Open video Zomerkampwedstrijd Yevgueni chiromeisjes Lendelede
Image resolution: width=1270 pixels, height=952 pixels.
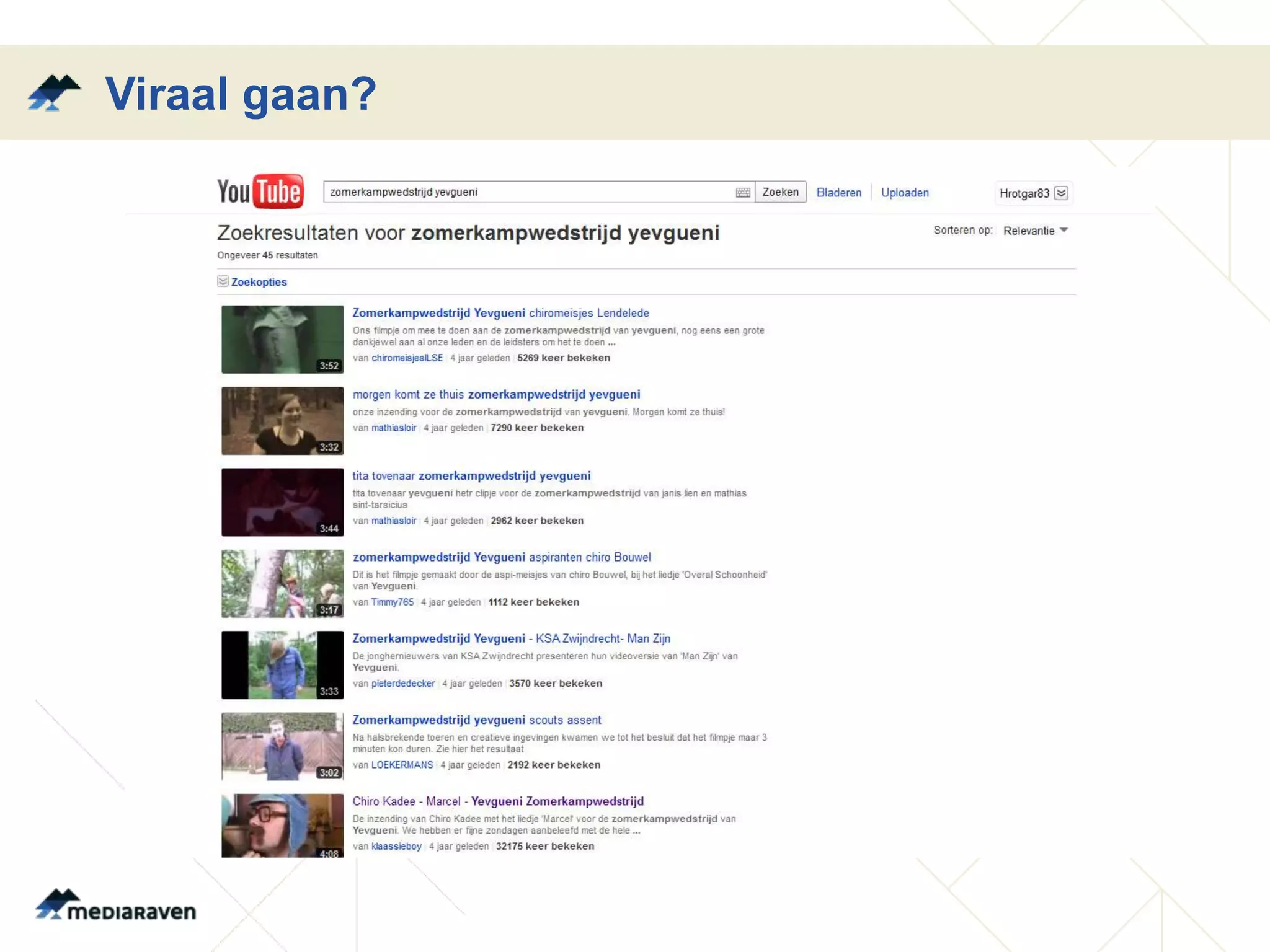point(500,313)
